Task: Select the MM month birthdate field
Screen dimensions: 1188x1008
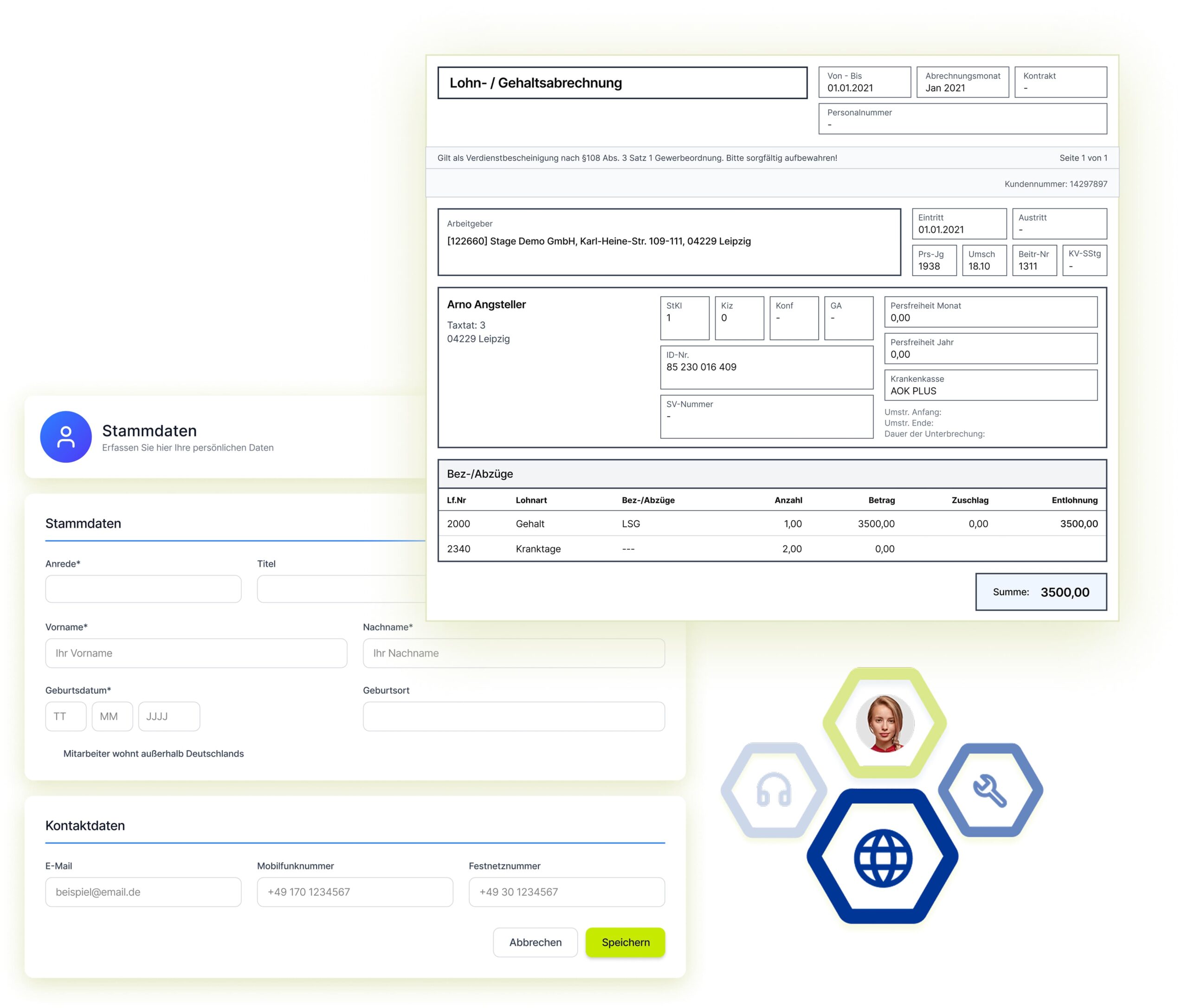Action: (112, 717)
